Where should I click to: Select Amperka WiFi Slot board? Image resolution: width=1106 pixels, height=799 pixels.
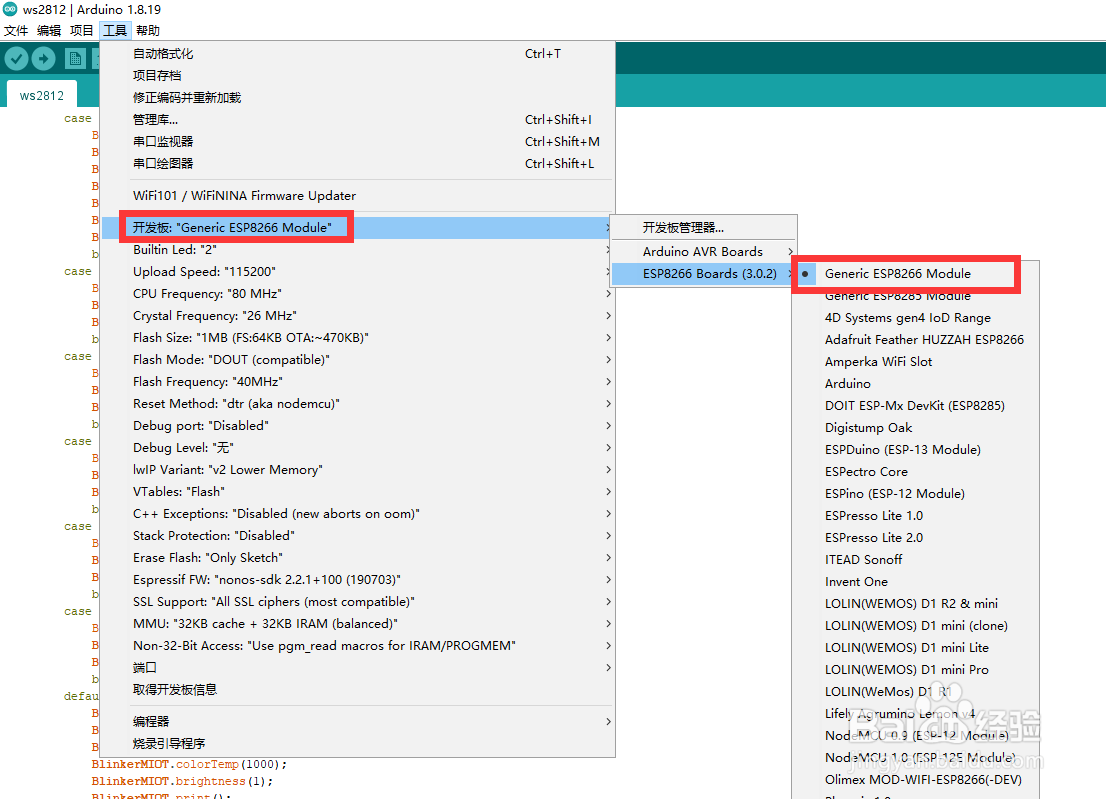[916, 361]
